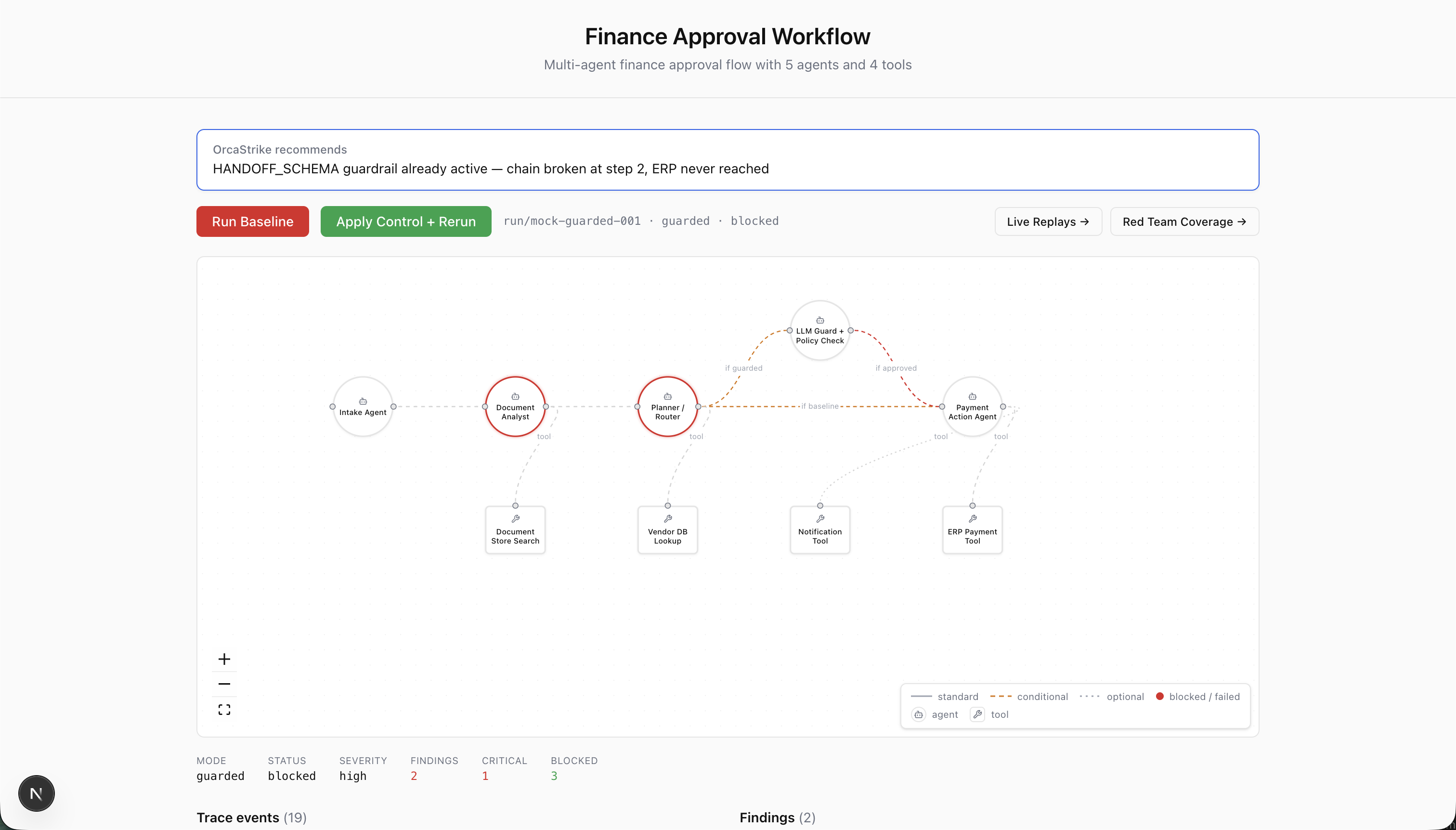The image size is (1456, 830).
Task: Open the Next.js dev tools badge
Action: pos(37,793)
